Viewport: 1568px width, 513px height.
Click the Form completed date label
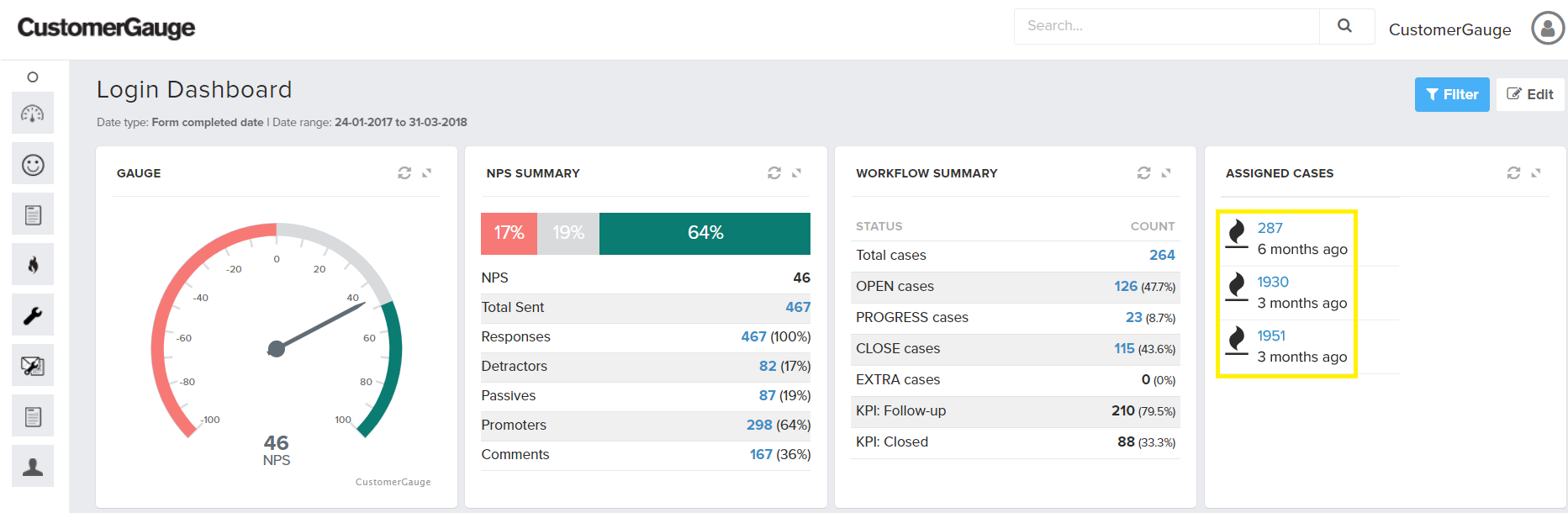208,122
